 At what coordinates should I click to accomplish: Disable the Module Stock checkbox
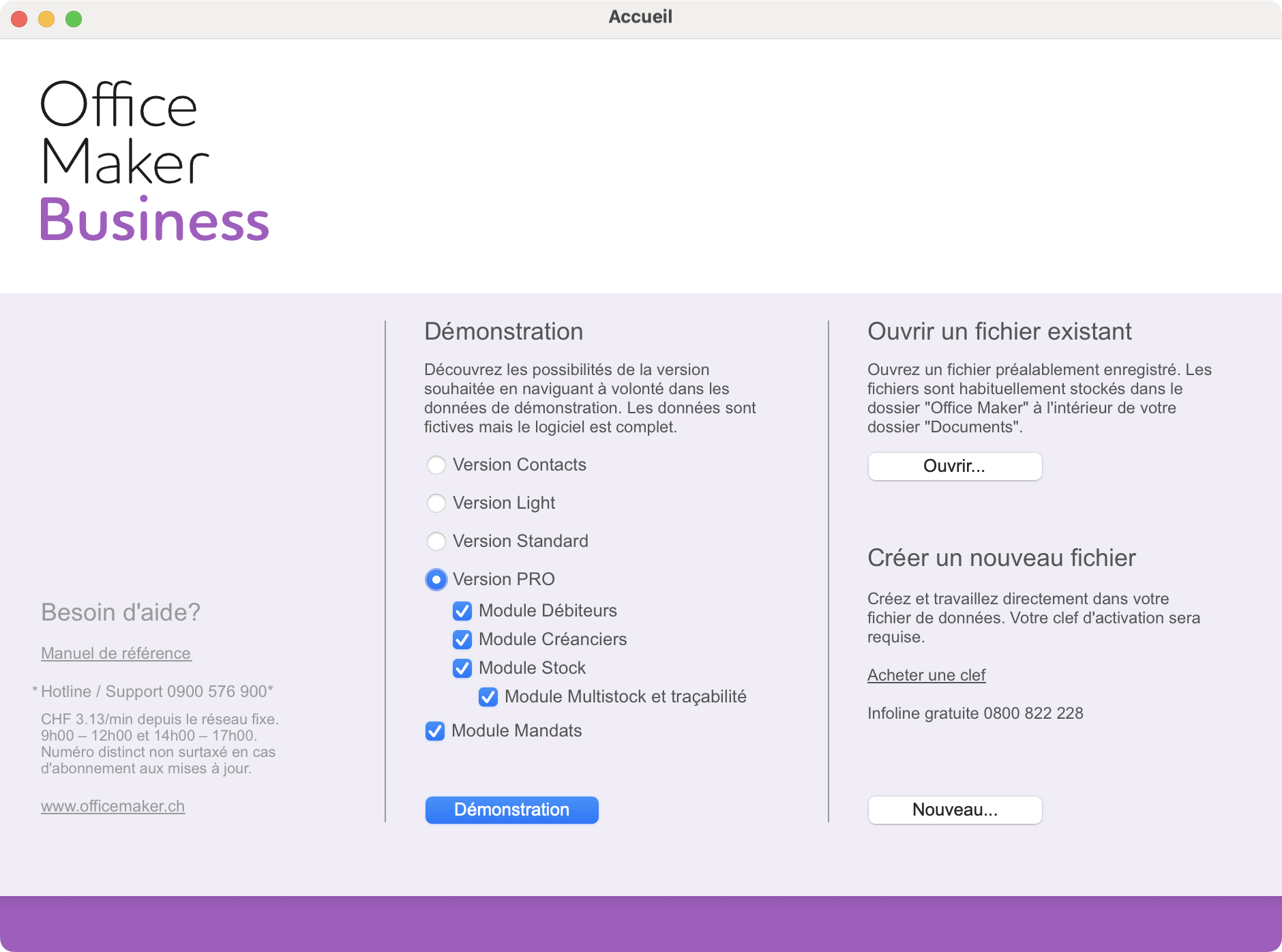tap(462, 668)
